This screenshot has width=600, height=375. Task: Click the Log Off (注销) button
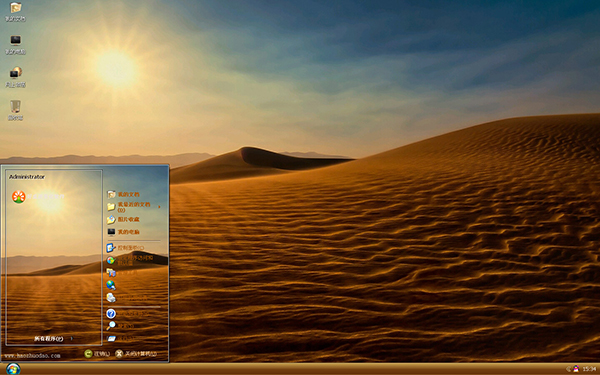[97, 354]
